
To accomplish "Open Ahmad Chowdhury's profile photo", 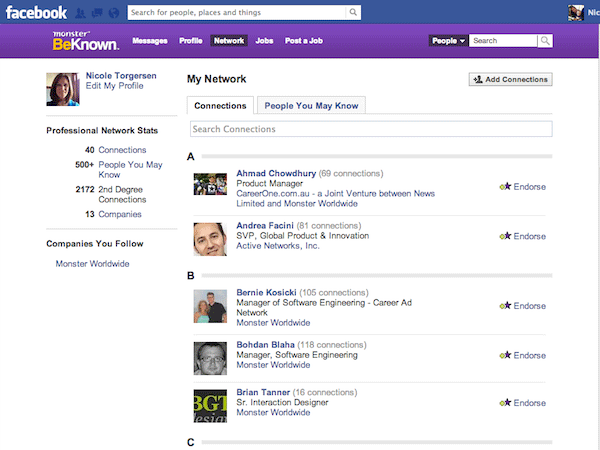I will 210,184.
